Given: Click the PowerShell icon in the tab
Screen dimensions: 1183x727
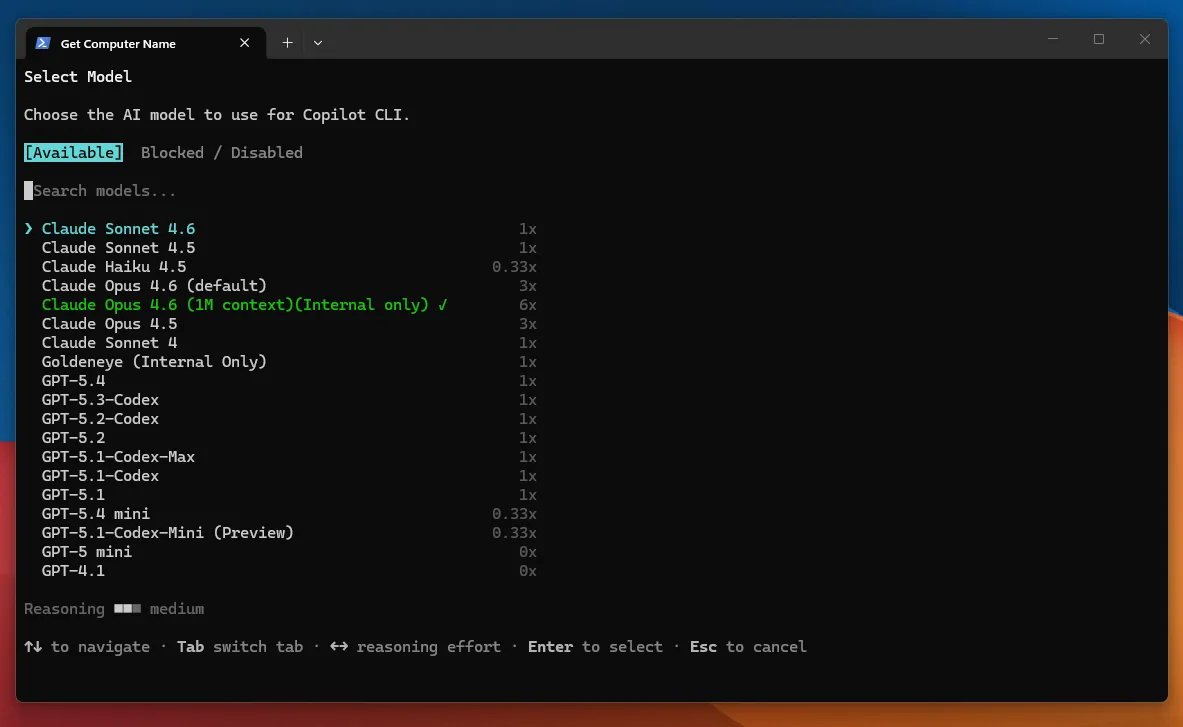Looking at the screenshot, I should pyautogui.click(x=43, y=43).
